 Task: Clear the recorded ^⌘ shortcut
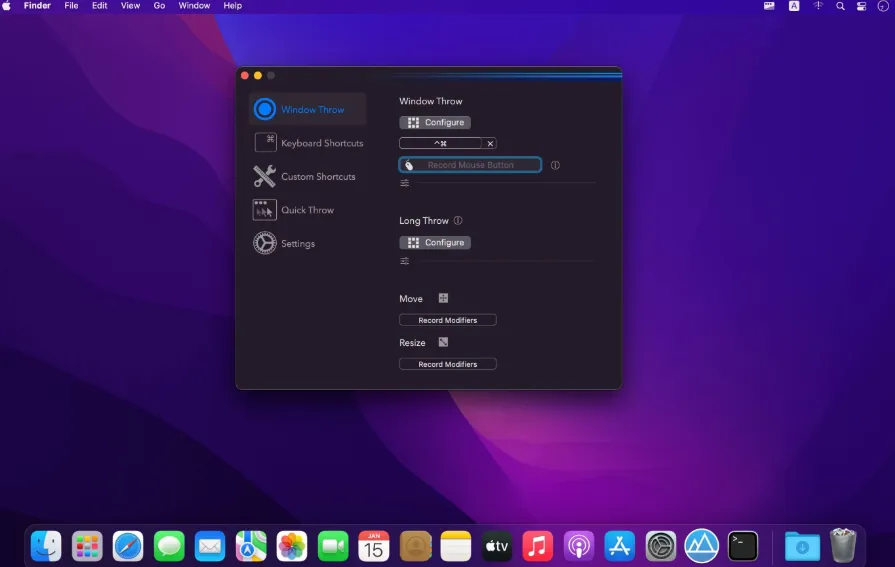click(x=490, y=143)
